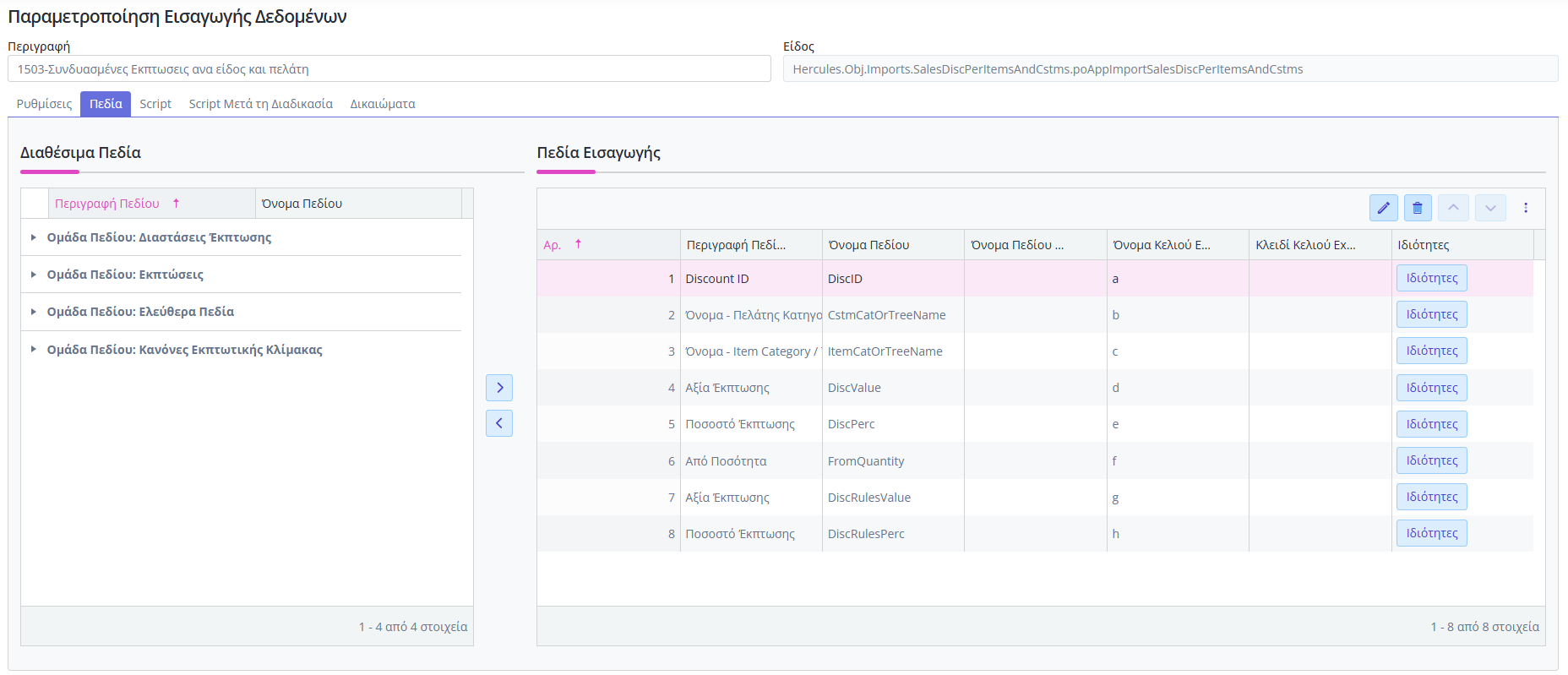1568x675 pixels.
Task: Select the FromQuantity row
Action: (x=865, y=461)
